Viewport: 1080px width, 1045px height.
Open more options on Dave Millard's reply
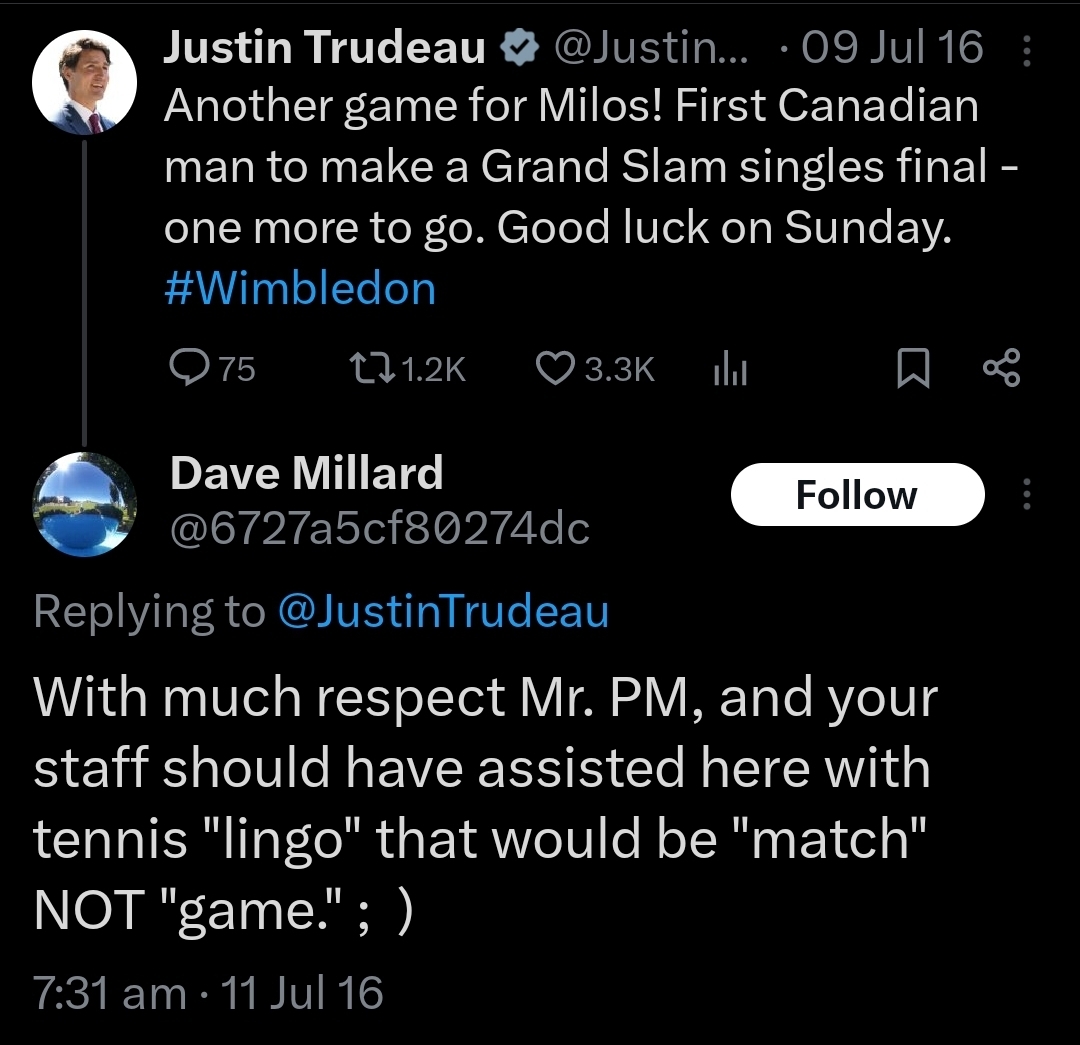[x=1026, y=495]
